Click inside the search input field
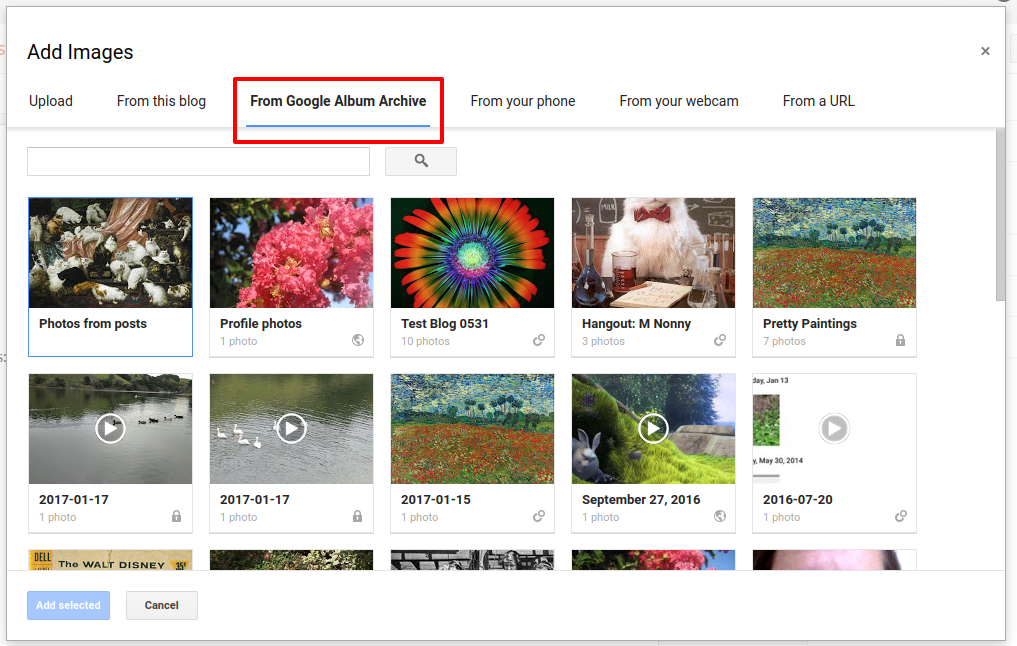The image size is (1017, 646). (x=198, y=161)
